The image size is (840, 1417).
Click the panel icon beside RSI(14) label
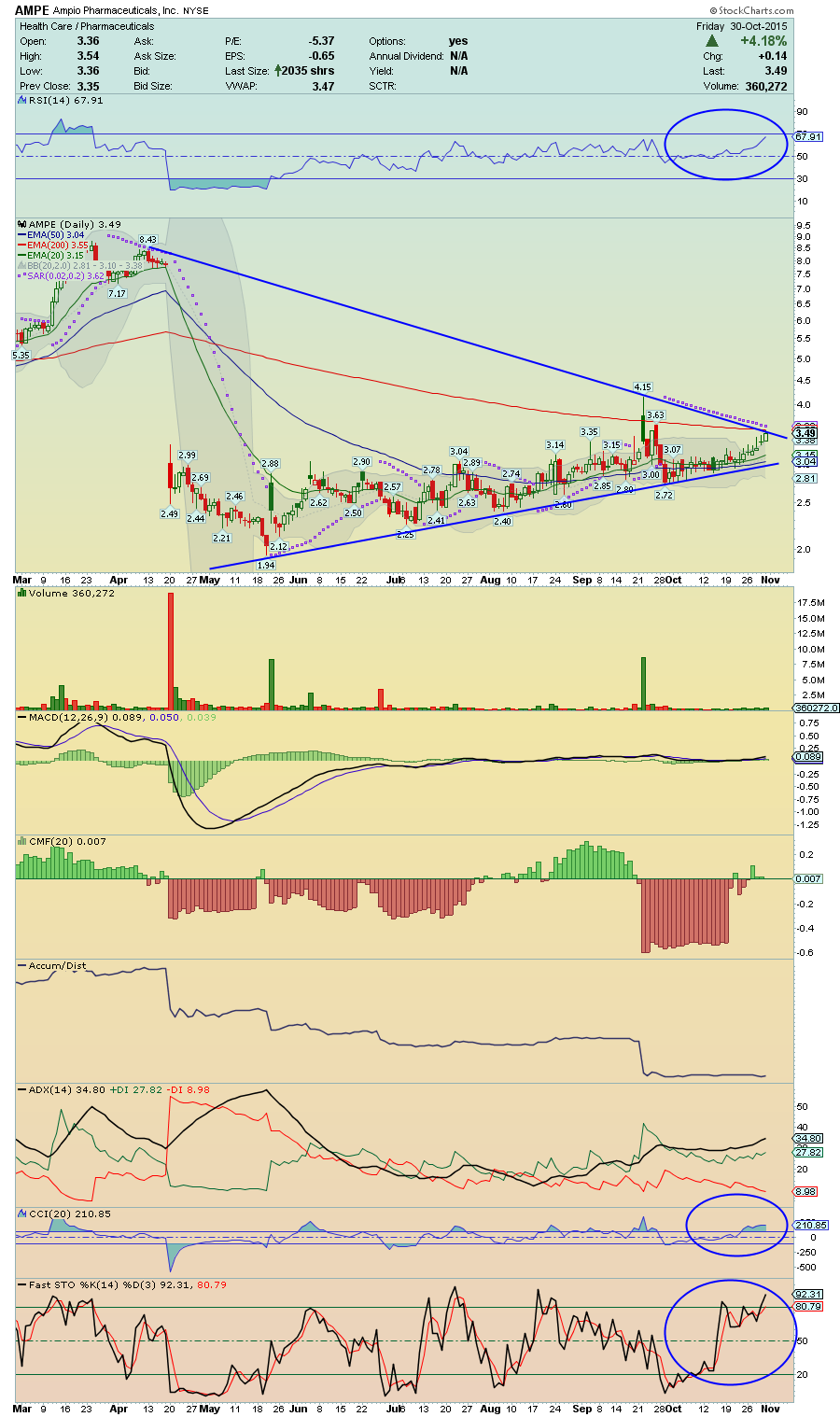pyautogui.click(x=23, y=100)
